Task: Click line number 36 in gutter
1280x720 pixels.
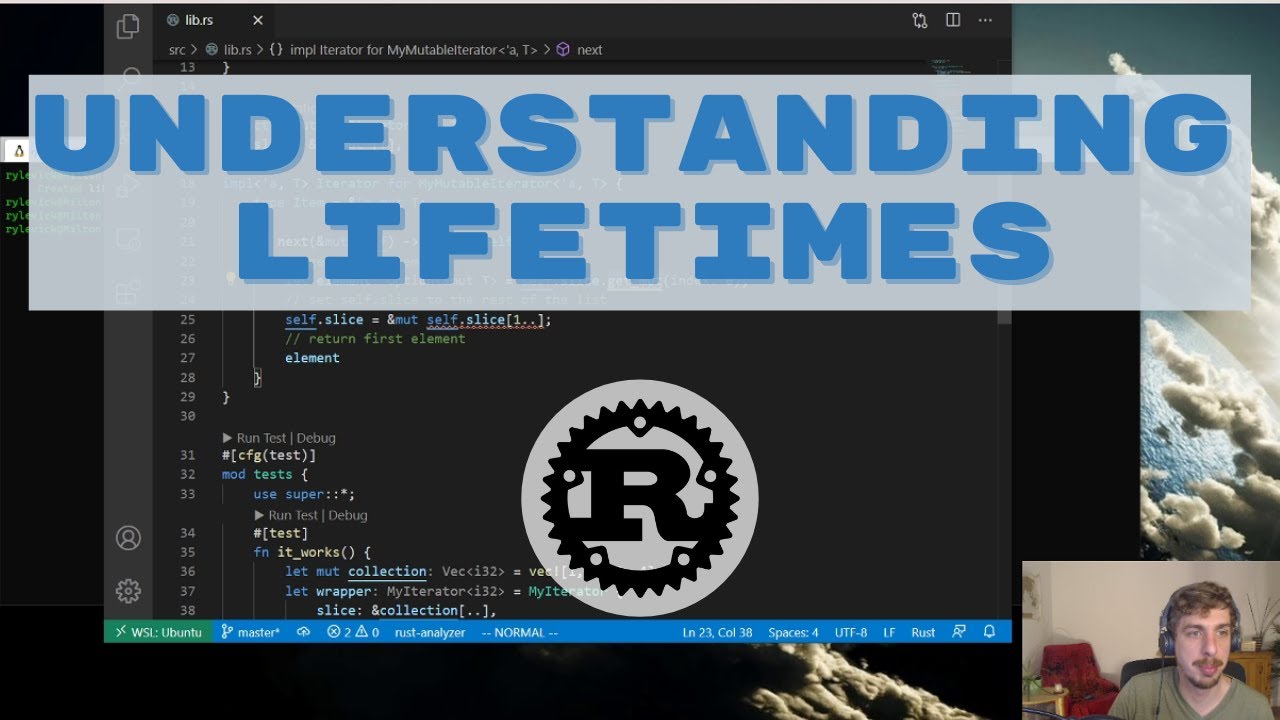Action: point(187,571)
